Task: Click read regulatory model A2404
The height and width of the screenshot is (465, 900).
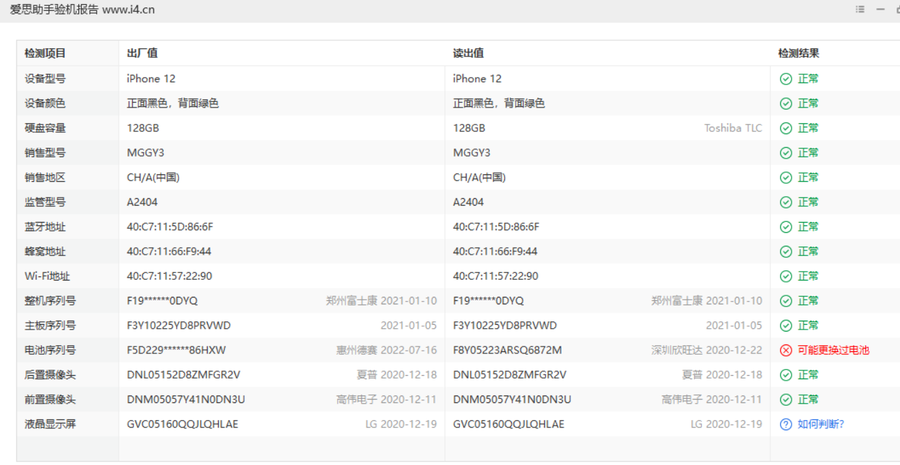Action: click(468, 202)
